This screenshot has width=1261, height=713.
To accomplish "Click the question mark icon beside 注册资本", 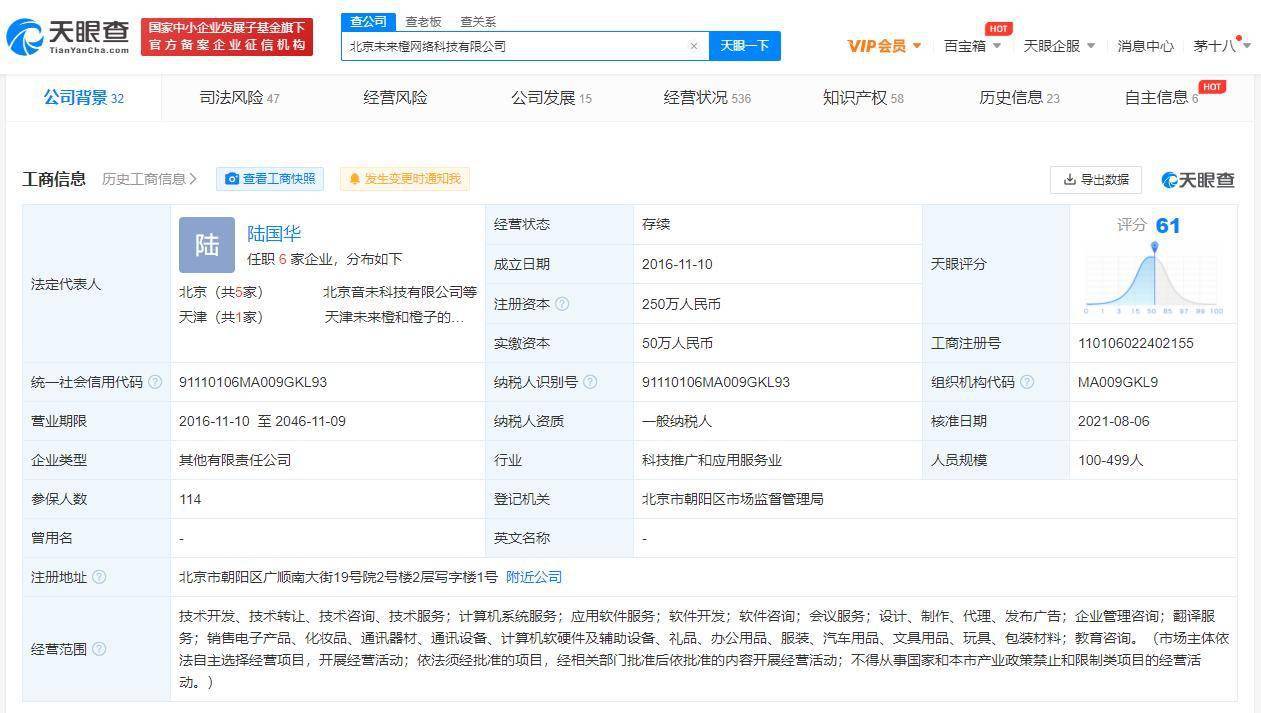I will point(562,303).
